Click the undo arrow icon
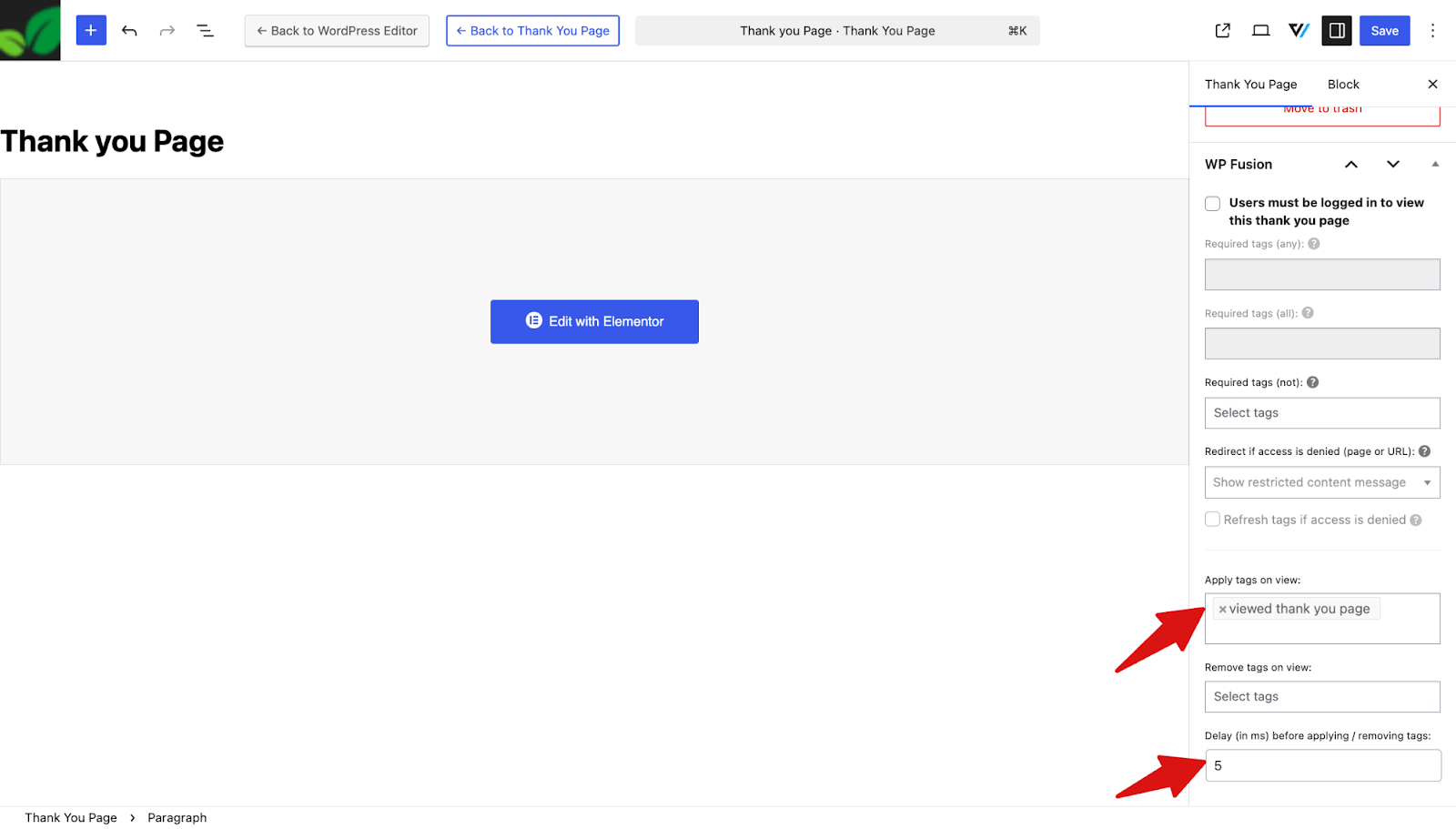This screenshot has height=829, width=1456. 129,30
